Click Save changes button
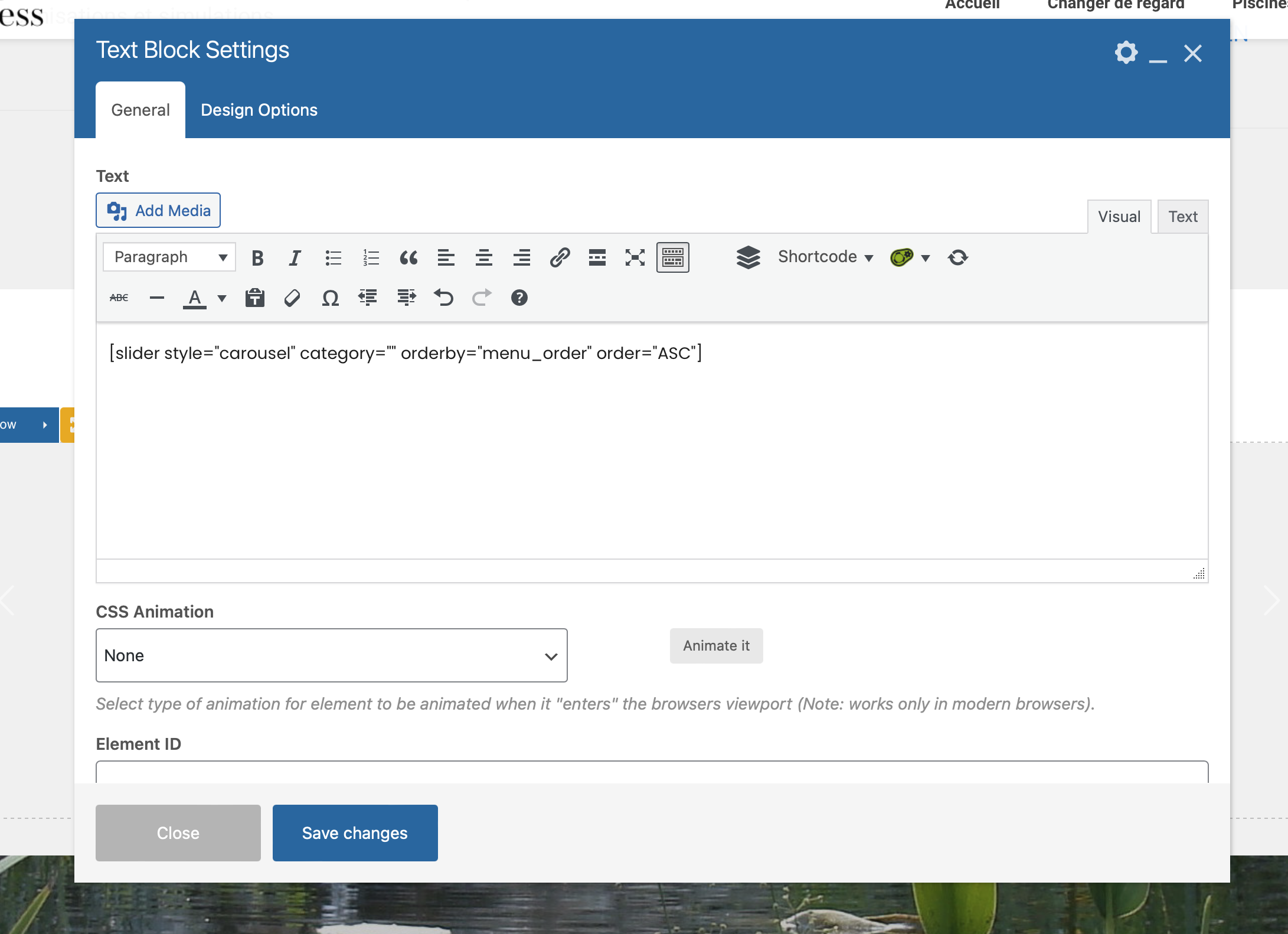The width and height of the screenshot is (1288, 934). point(355,832)
